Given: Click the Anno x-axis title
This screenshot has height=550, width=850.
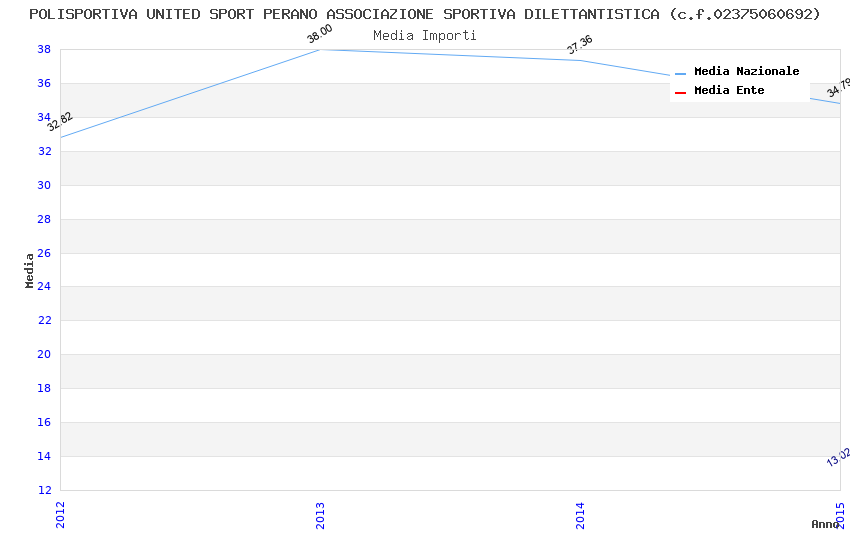Looking at the screenshot, I should (x=825, y=524).
